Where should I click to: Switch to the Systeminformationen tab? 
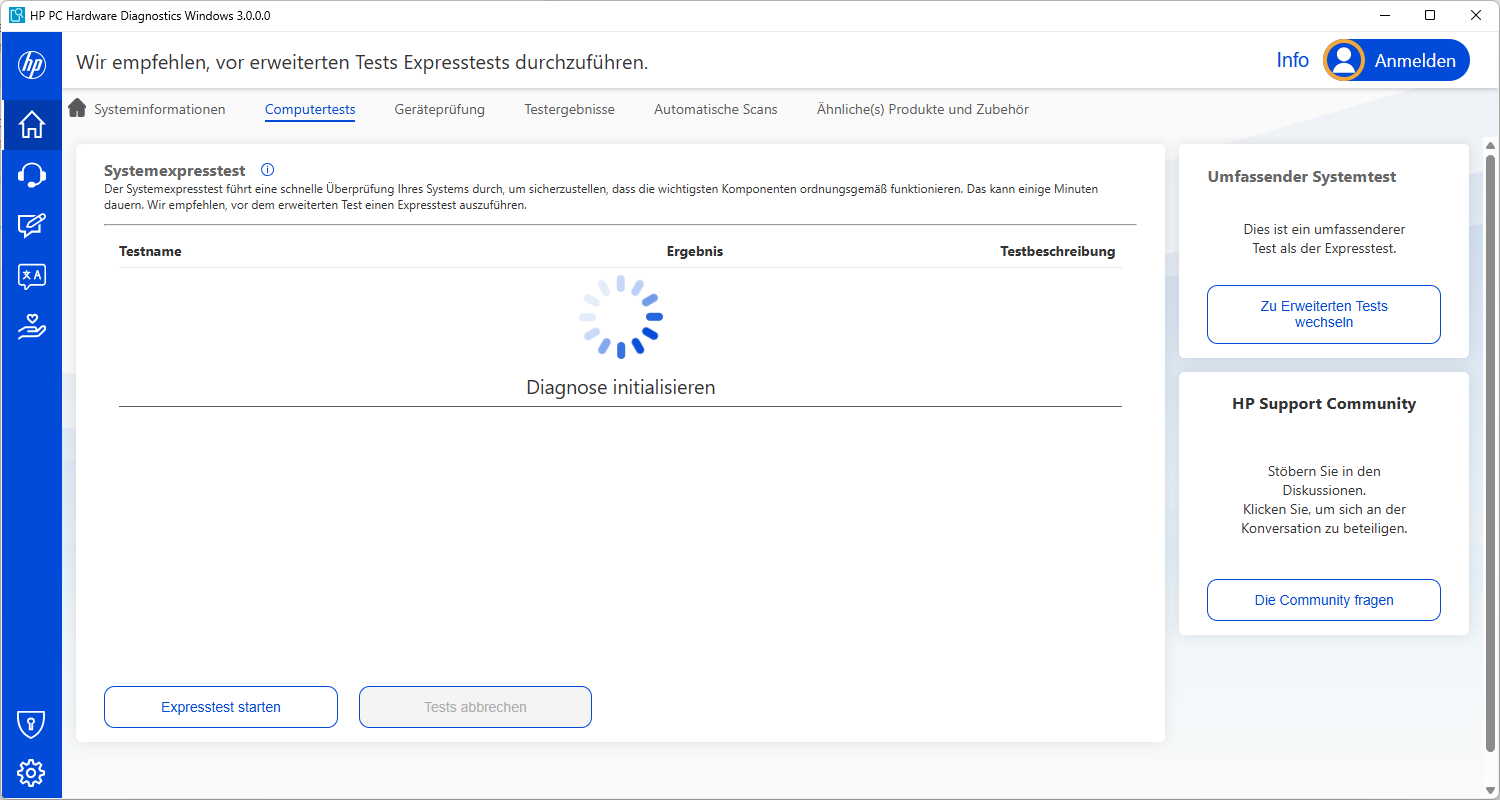(x=159, y=109)
